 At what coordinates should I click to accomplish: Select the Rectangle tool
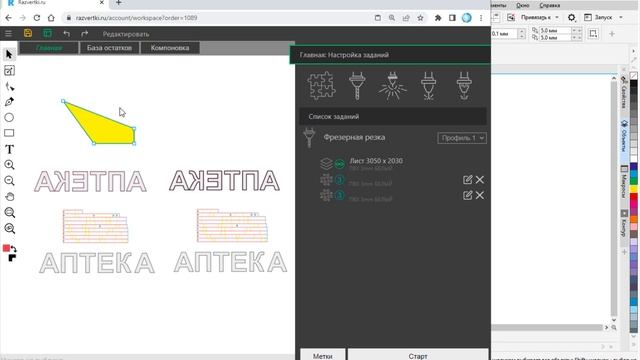coord(9,133)
